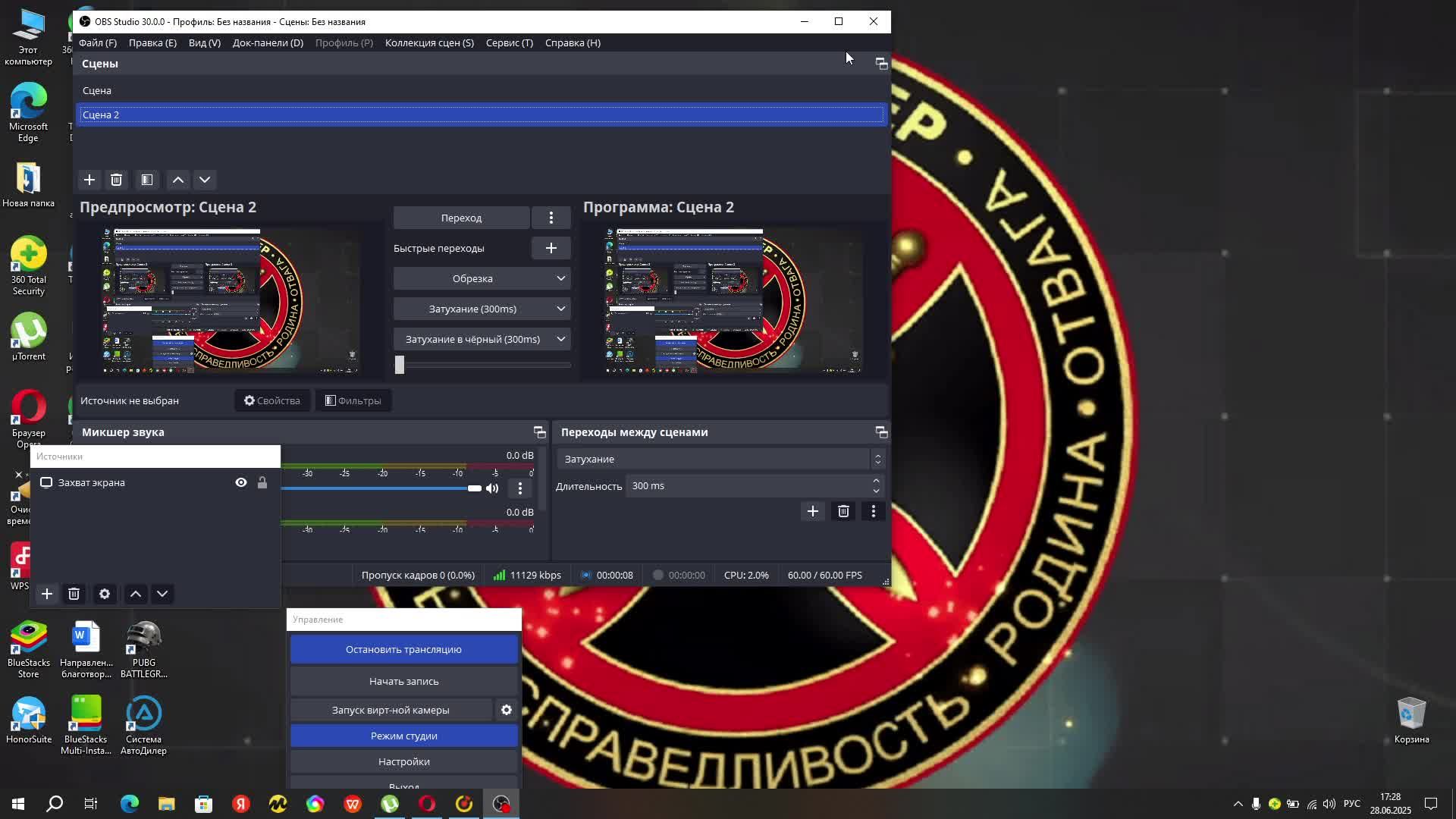Open virtual camera settings gear

click(506, 710)
